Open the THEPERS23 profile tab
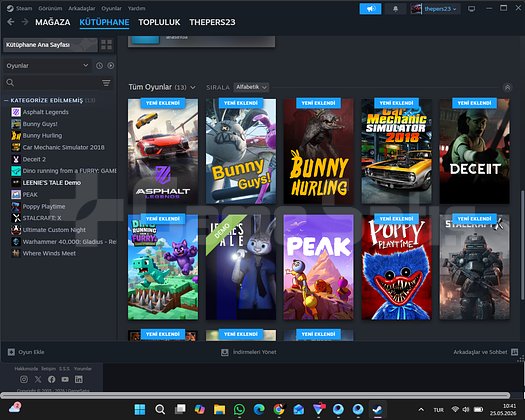 point(212,22)
